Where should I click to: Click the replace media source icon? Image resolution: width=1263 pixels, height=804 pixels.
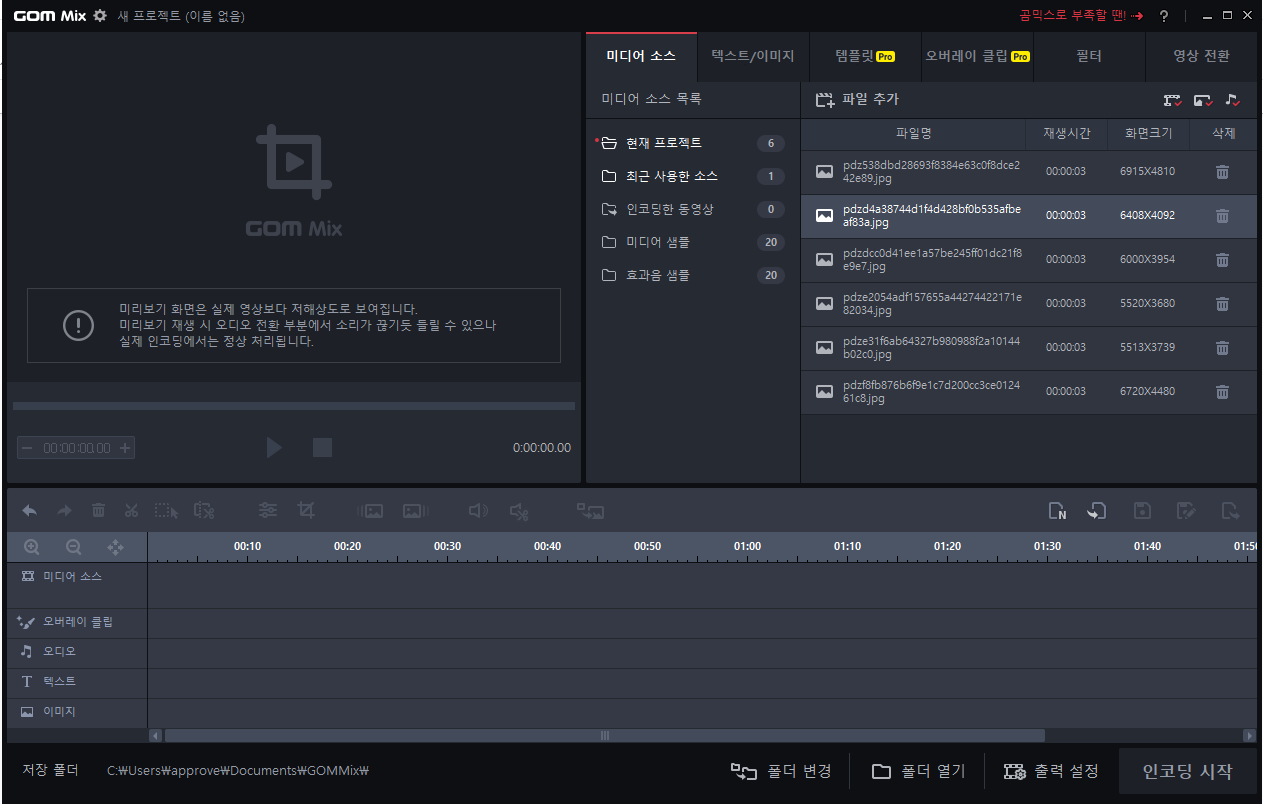pos(590,511)
